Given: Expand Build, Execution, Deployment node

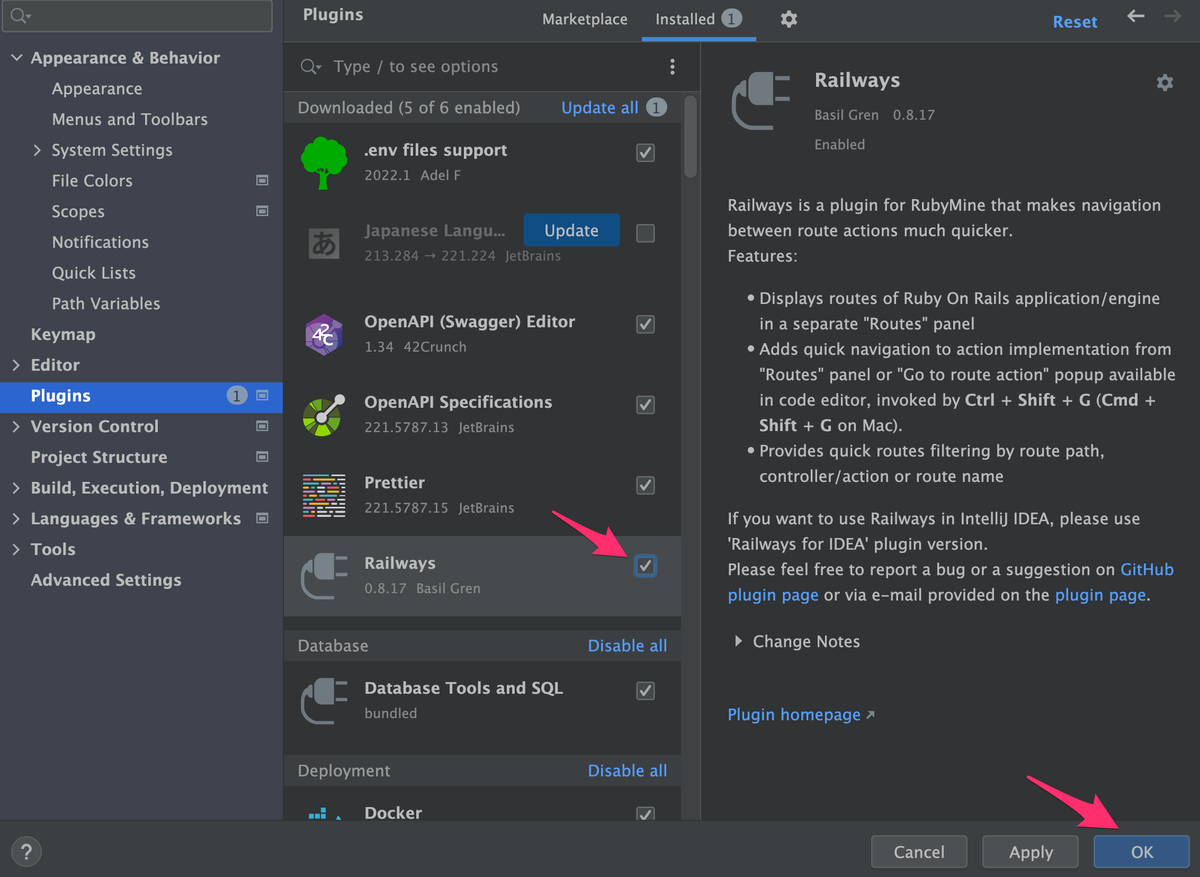Looking at the screenshot, I should click(x=16, y=488).
